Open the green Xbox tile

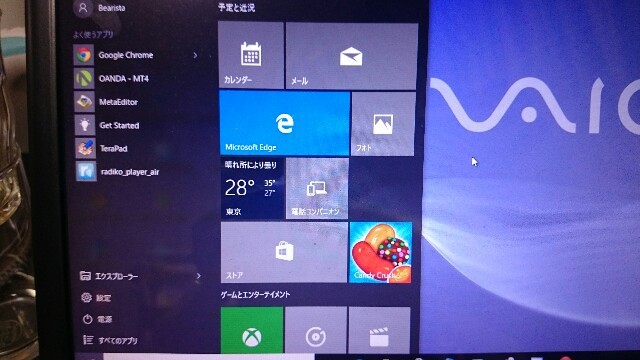tap(252, 330)
